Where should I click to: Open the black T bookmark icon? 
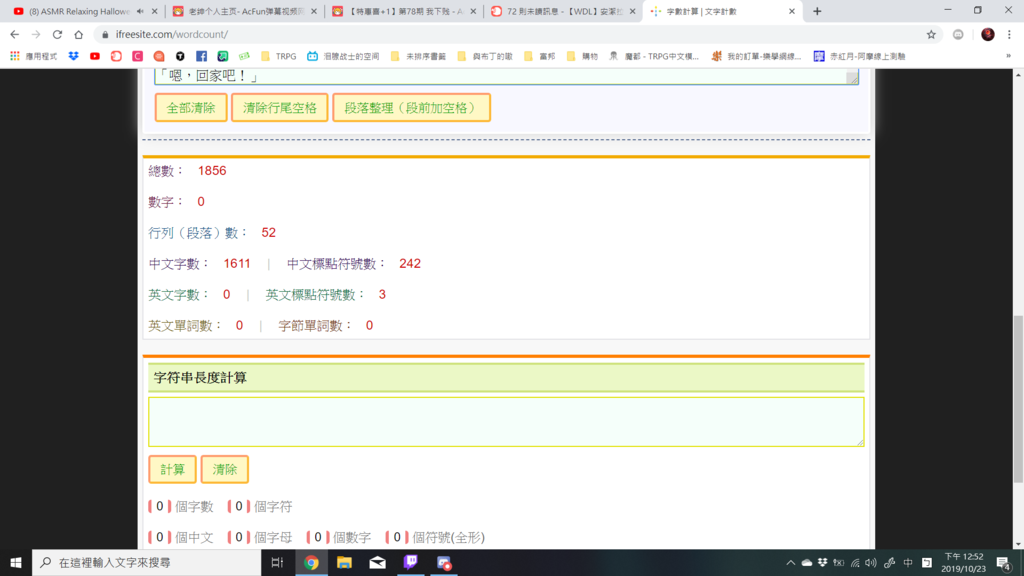click(180, 56)
